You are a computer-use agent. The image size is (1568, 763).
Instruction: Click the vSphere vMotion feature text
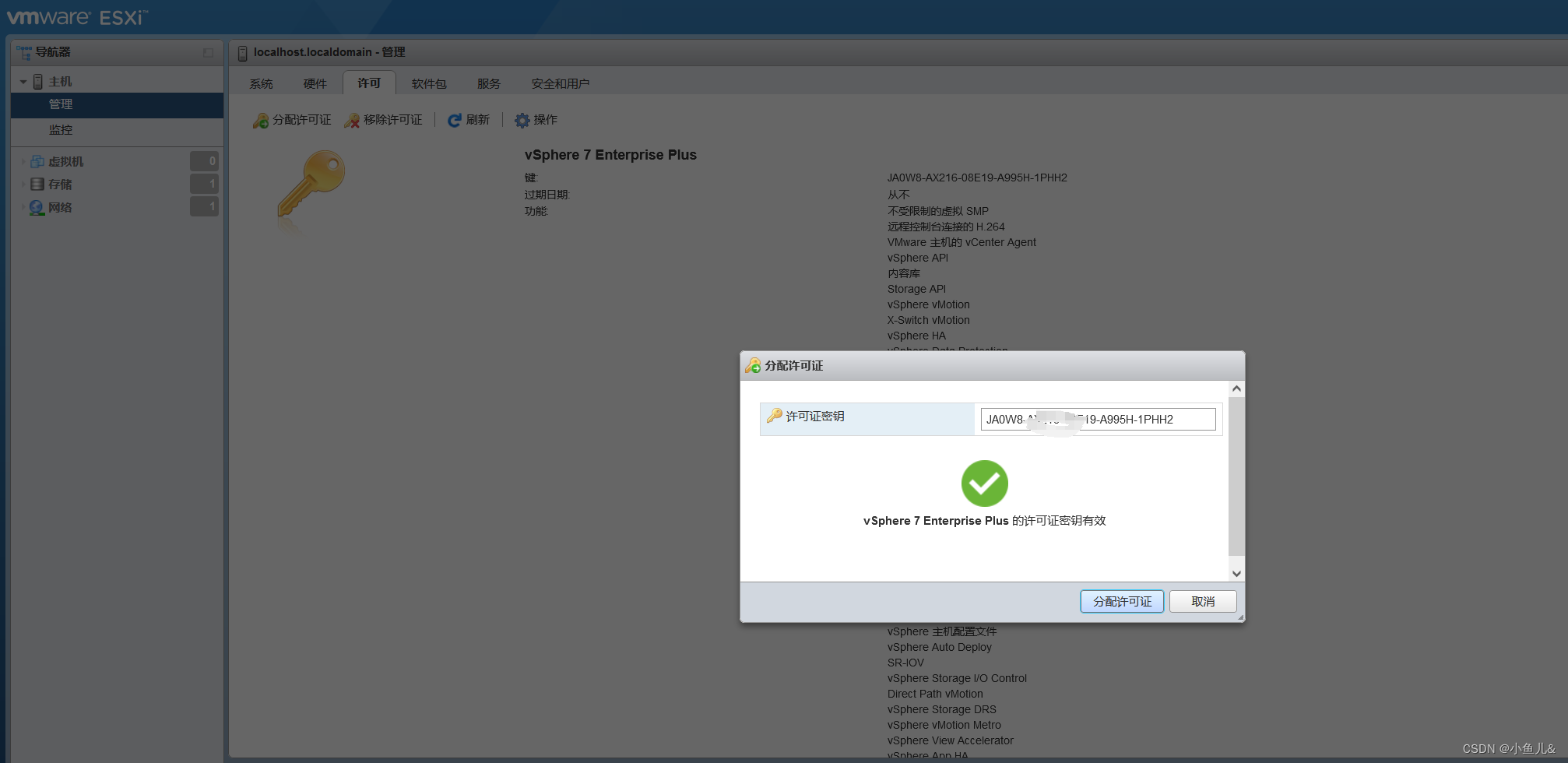(x=928, y=304)
